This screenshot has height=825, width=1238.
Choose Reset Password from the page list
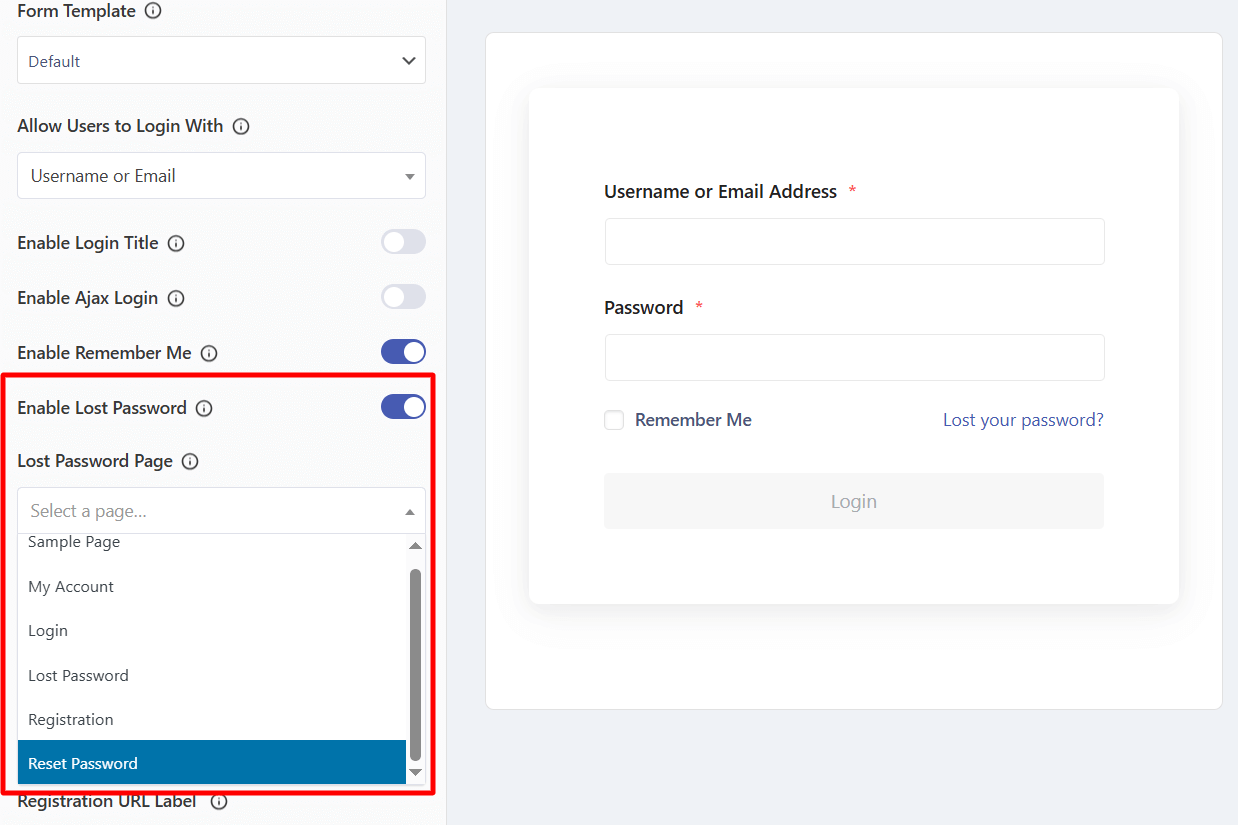pyautogui.click(x=212, y=763)
